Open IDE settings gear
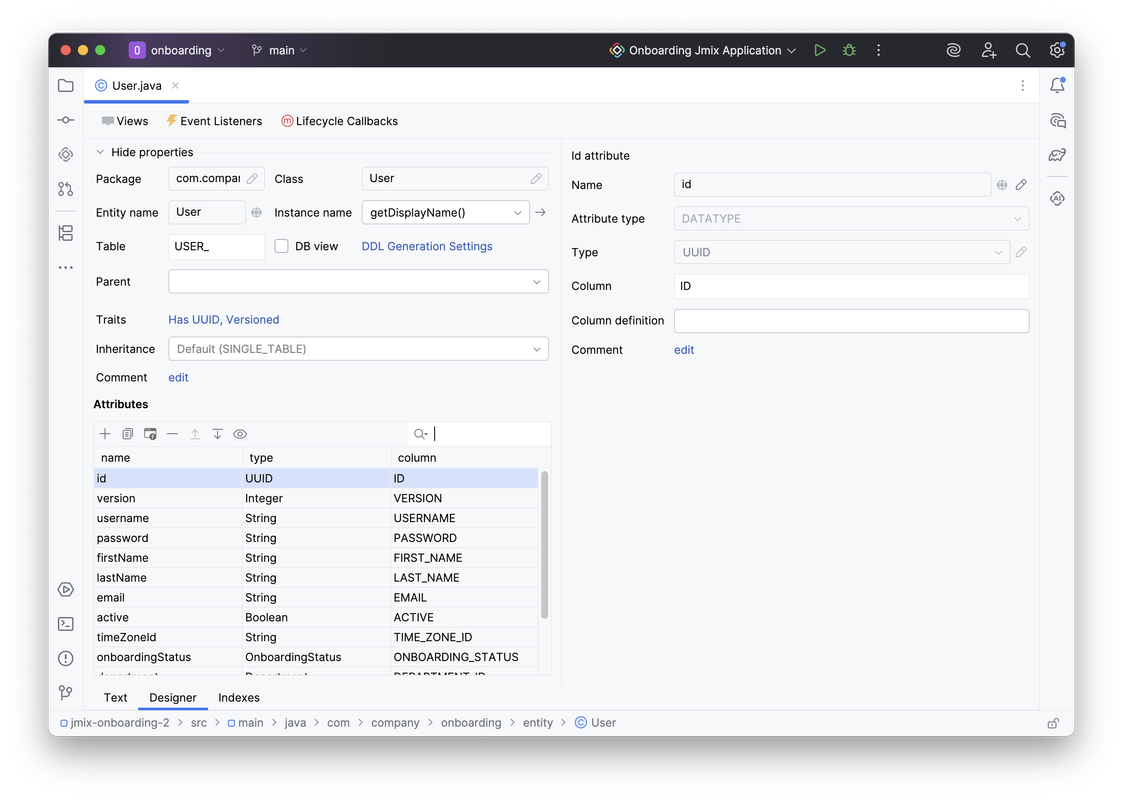This screenshot has height=800, width=1123. (x=1057, y=50)
